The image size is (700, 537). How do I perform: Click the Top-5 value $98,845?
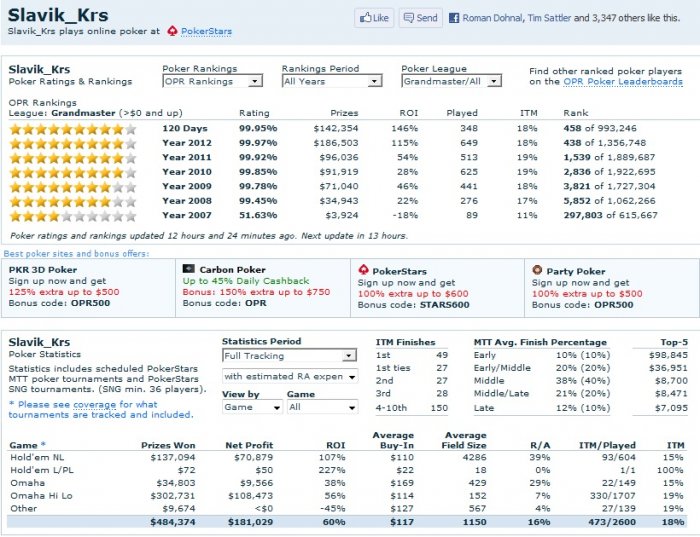pos(668,355)
